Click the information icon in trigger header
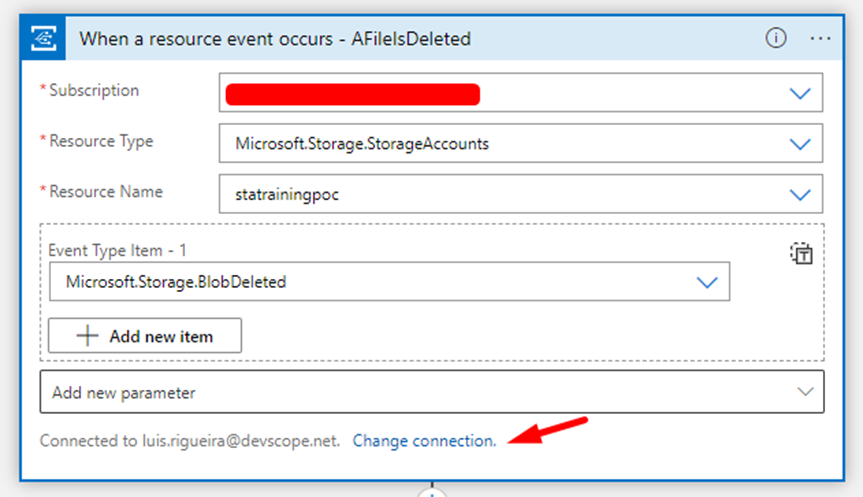Viewport: 863px width, 497px height. (776, 38)
